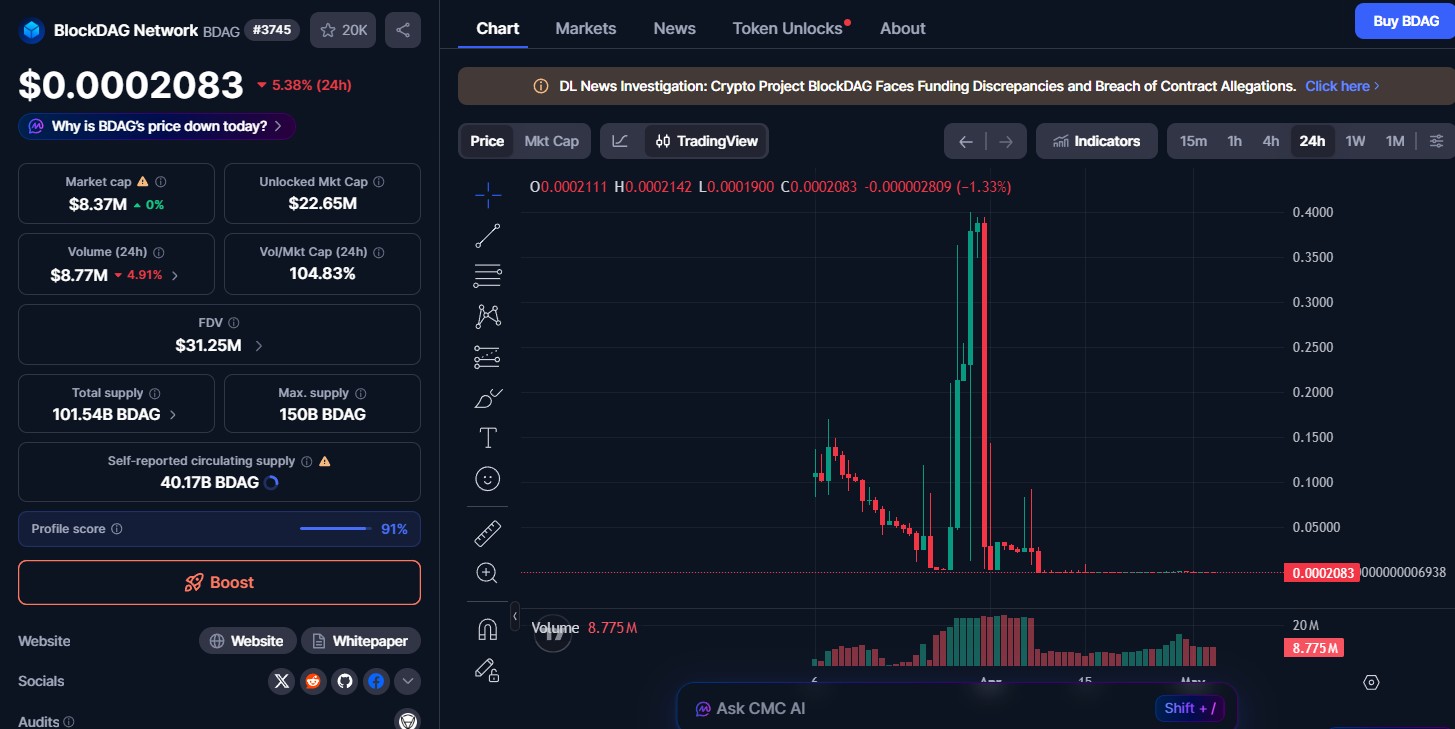1455x729 pixels.
Task: Open BlockDAG X (Twitter) profile
Action: coord(282,681)
